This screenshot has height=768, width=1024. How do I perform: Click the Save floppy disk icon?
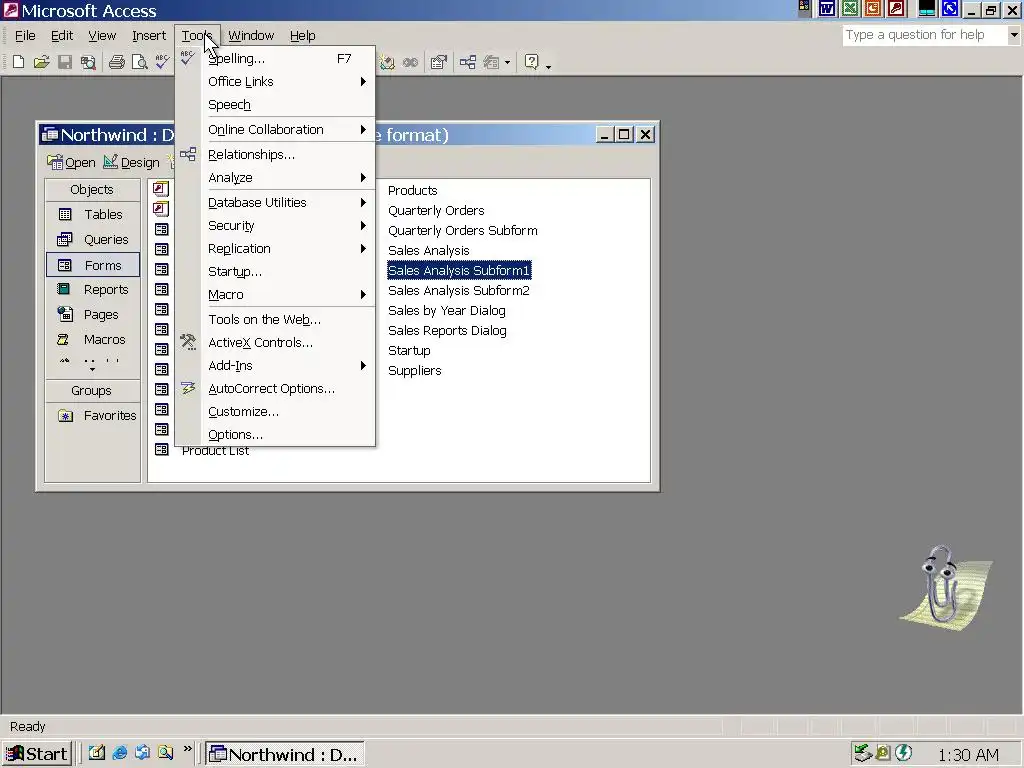(x=65, y=62)
